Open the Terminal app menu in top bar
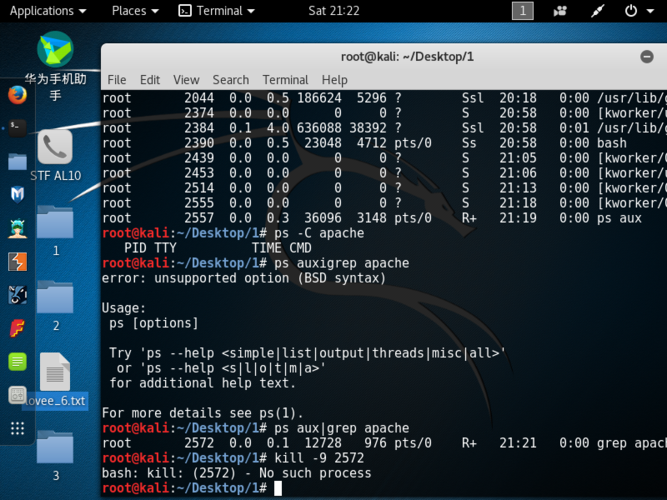 pyautogui.click(x=217, y=11)
